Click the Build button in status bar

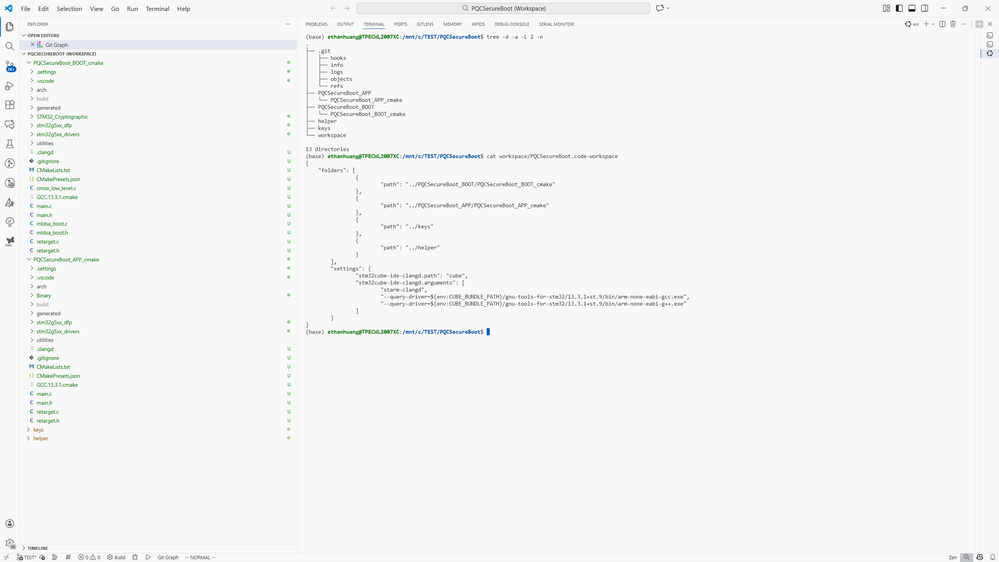pyautogui.click(x=116, y=558)
